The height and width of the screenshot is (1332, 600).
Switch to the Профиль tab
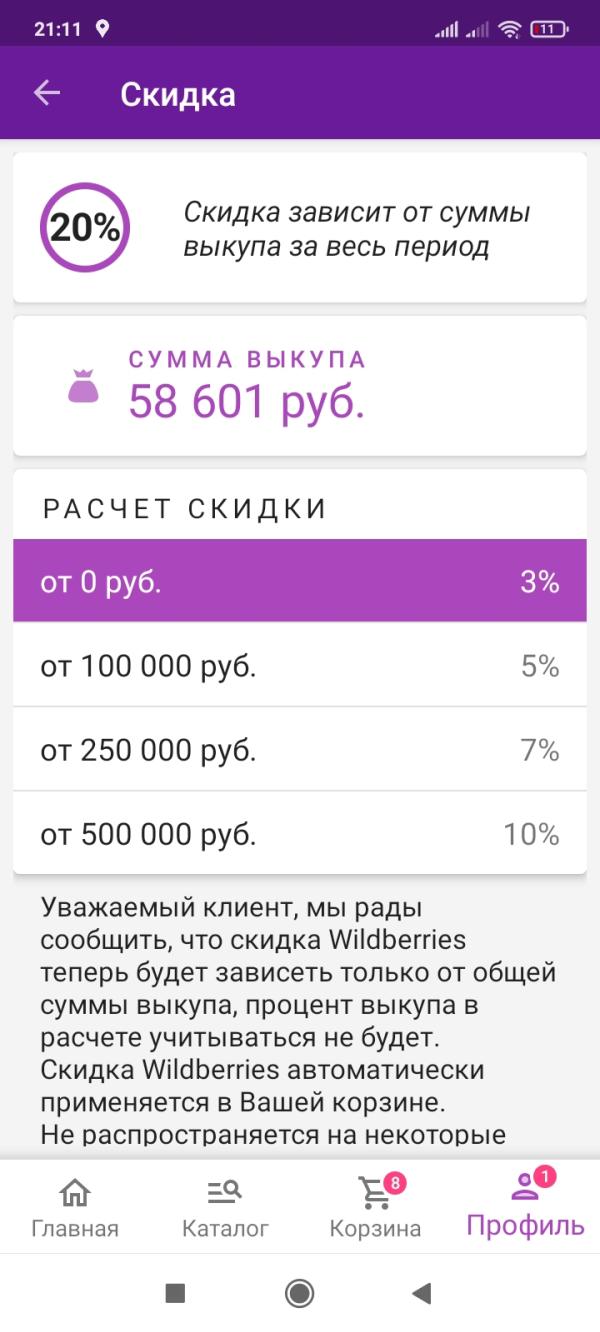(x=522, y=1205)
